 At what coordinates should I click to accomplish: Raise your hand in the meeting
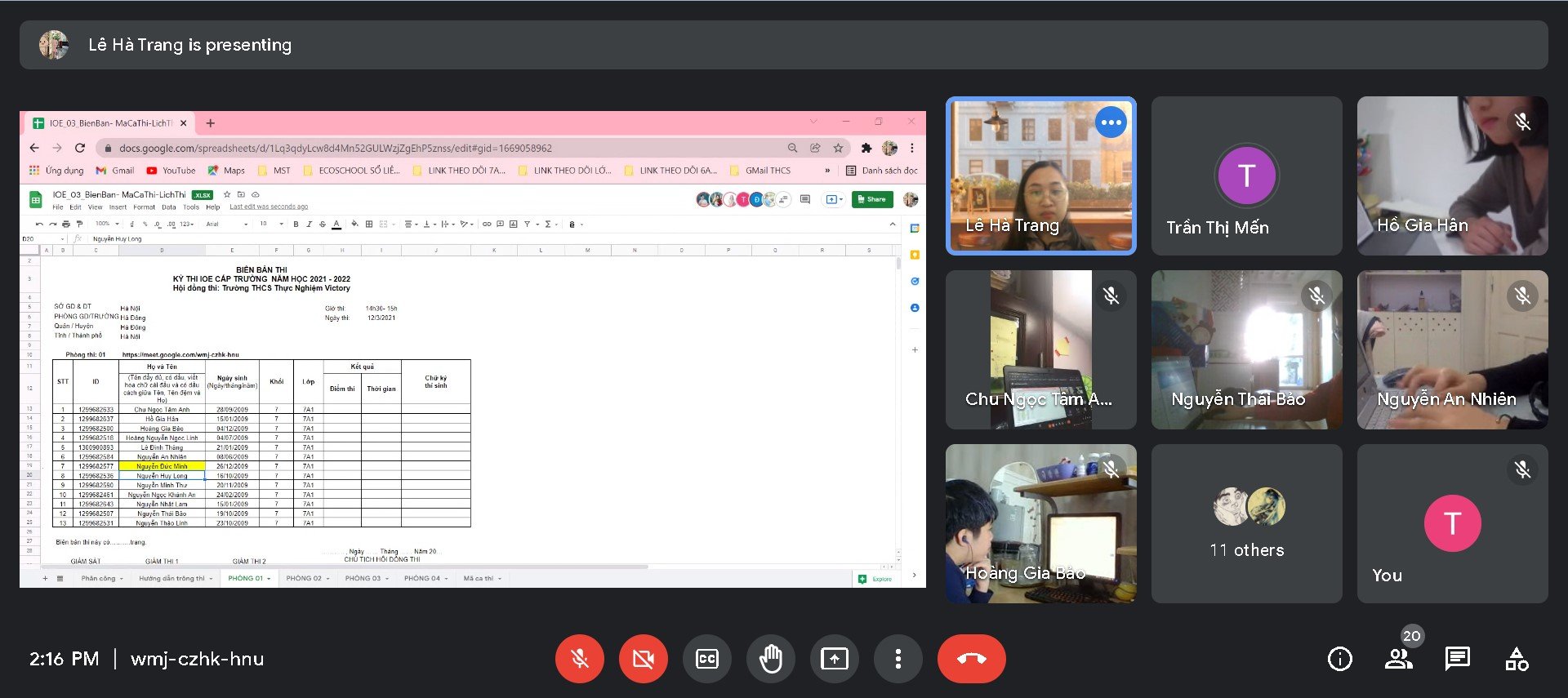tap(770, 659)
